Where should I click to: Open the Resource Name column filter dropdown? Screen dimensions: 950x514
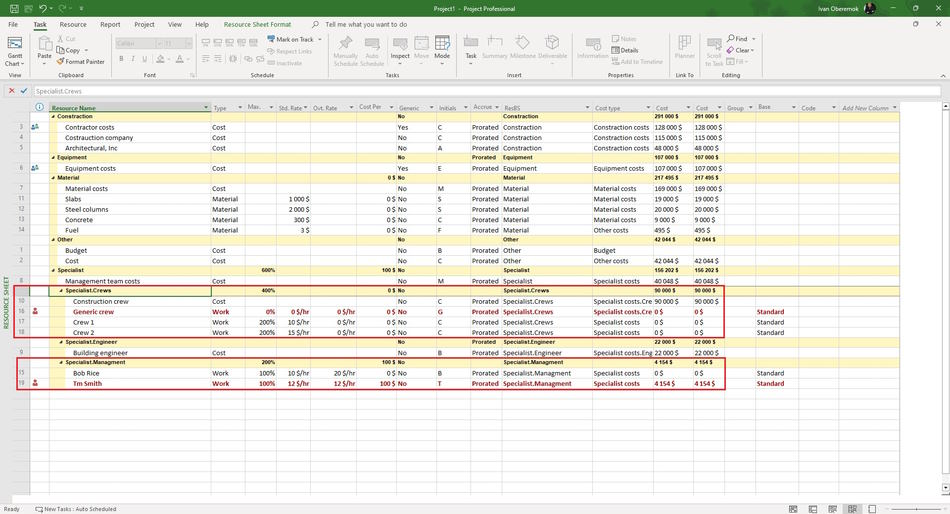point(206,107)
